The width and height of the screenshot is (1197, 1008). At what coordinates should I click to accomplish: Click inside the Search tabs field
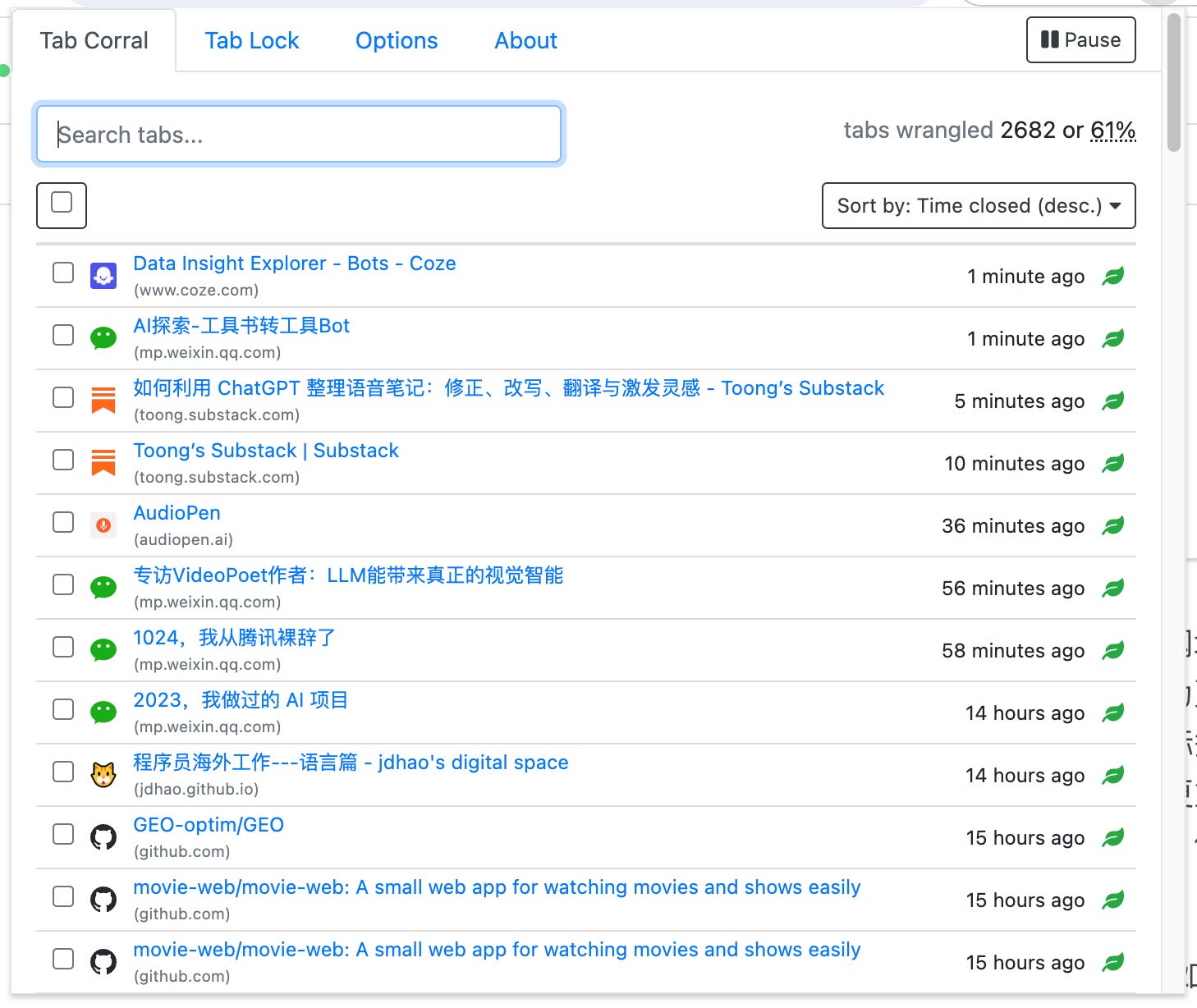click(x=298, y=134)
